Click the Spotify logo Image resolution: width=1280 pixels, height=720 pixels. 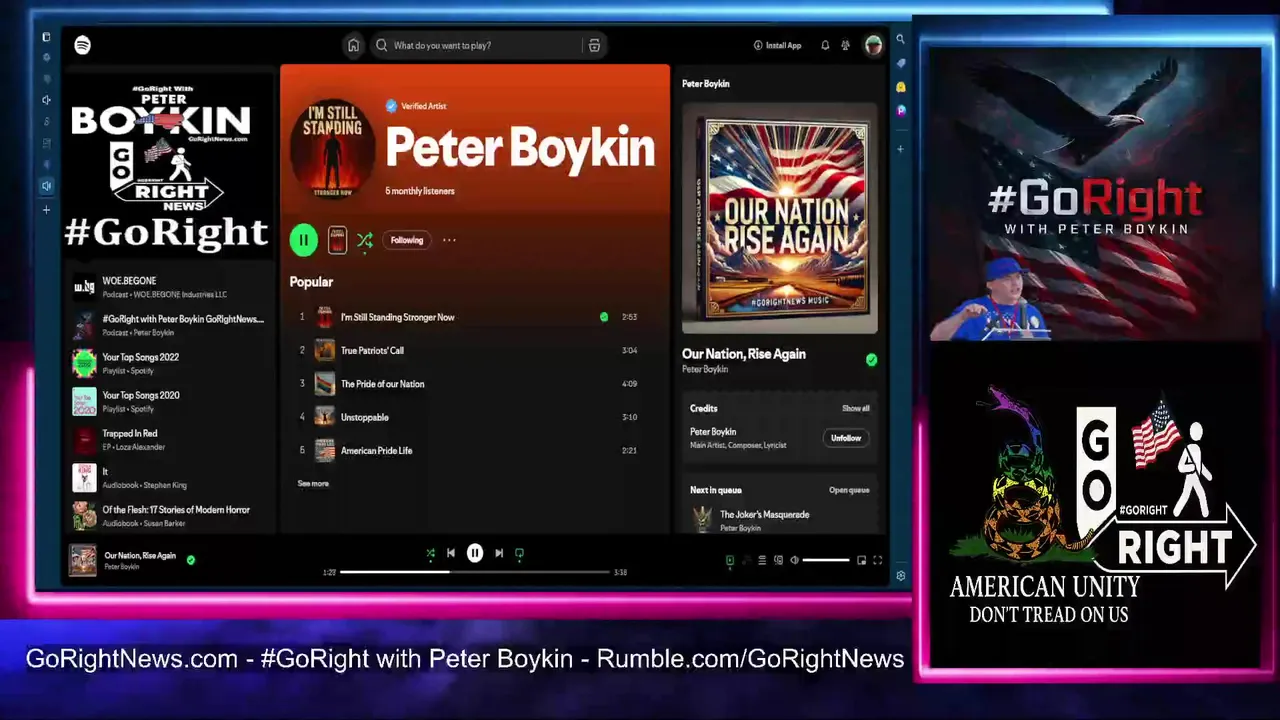click(82, 45)
